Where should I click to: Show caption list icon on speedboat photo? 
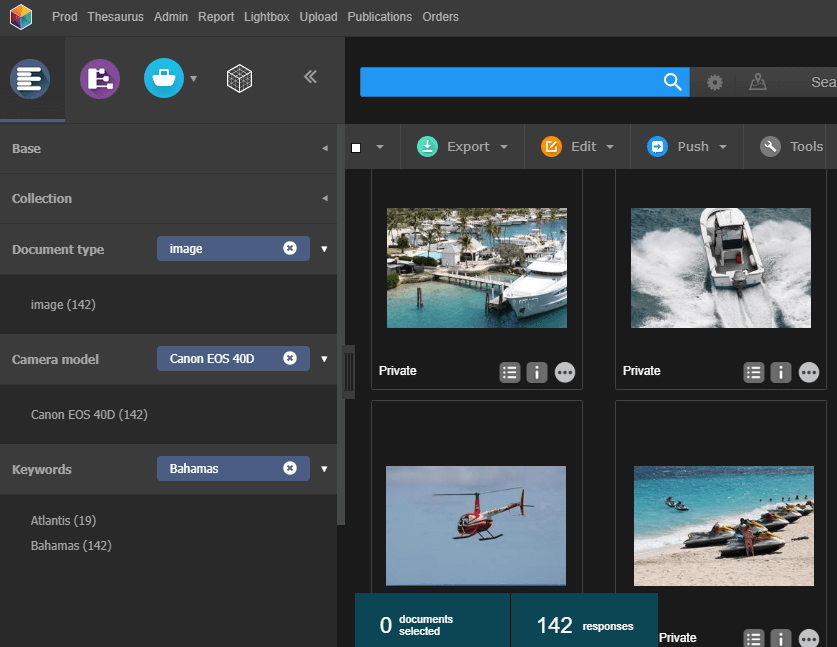click(754, 373)
